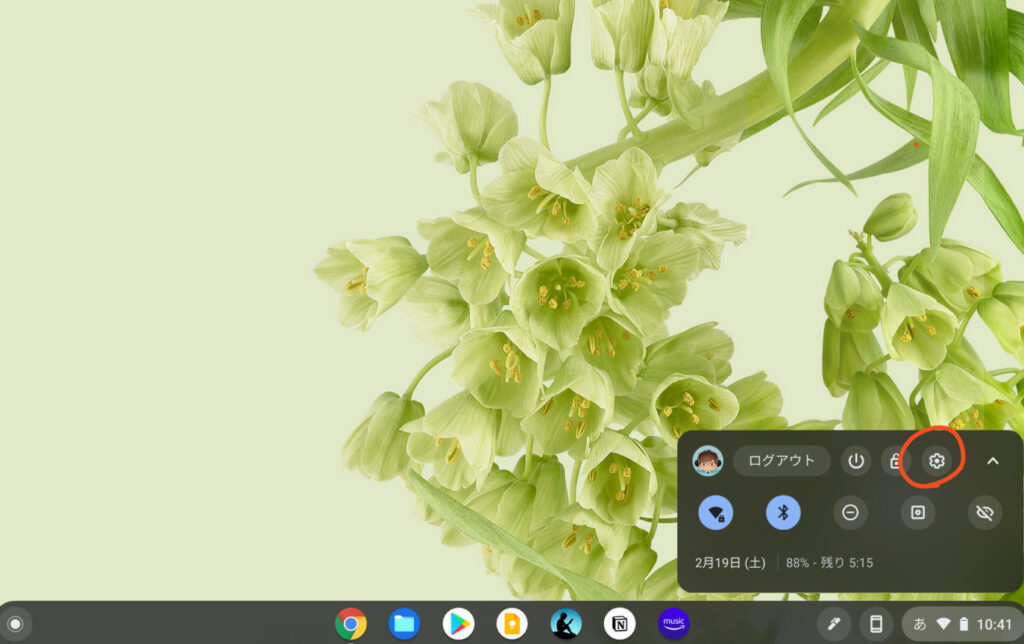Click the battery icon in status tray
The width and height of the screenshot is (1024, 644).
coord(963,624)
